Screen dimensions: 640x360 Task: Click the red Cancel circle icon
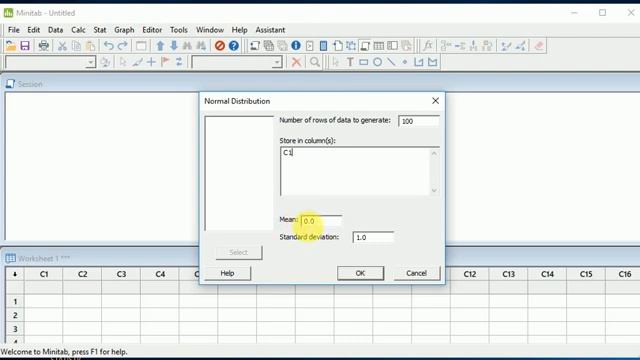[220, 46]
